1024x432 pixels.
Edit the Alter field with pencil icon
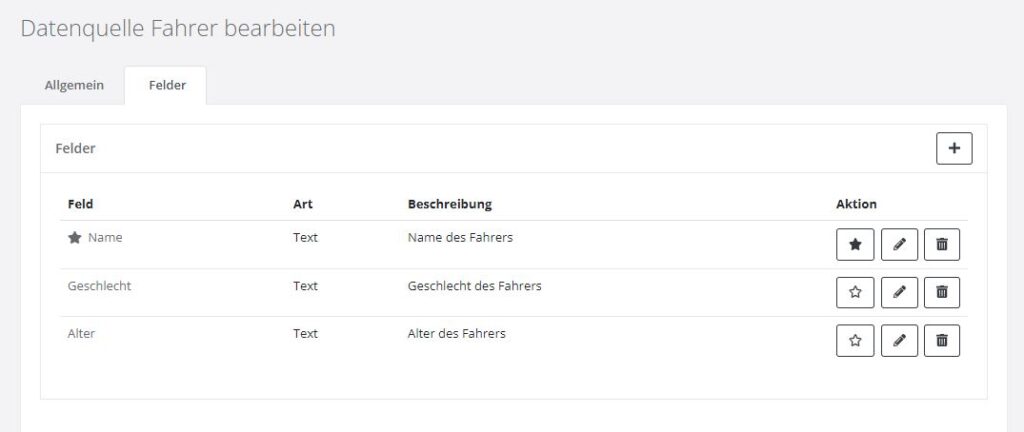tap(899, 340)
